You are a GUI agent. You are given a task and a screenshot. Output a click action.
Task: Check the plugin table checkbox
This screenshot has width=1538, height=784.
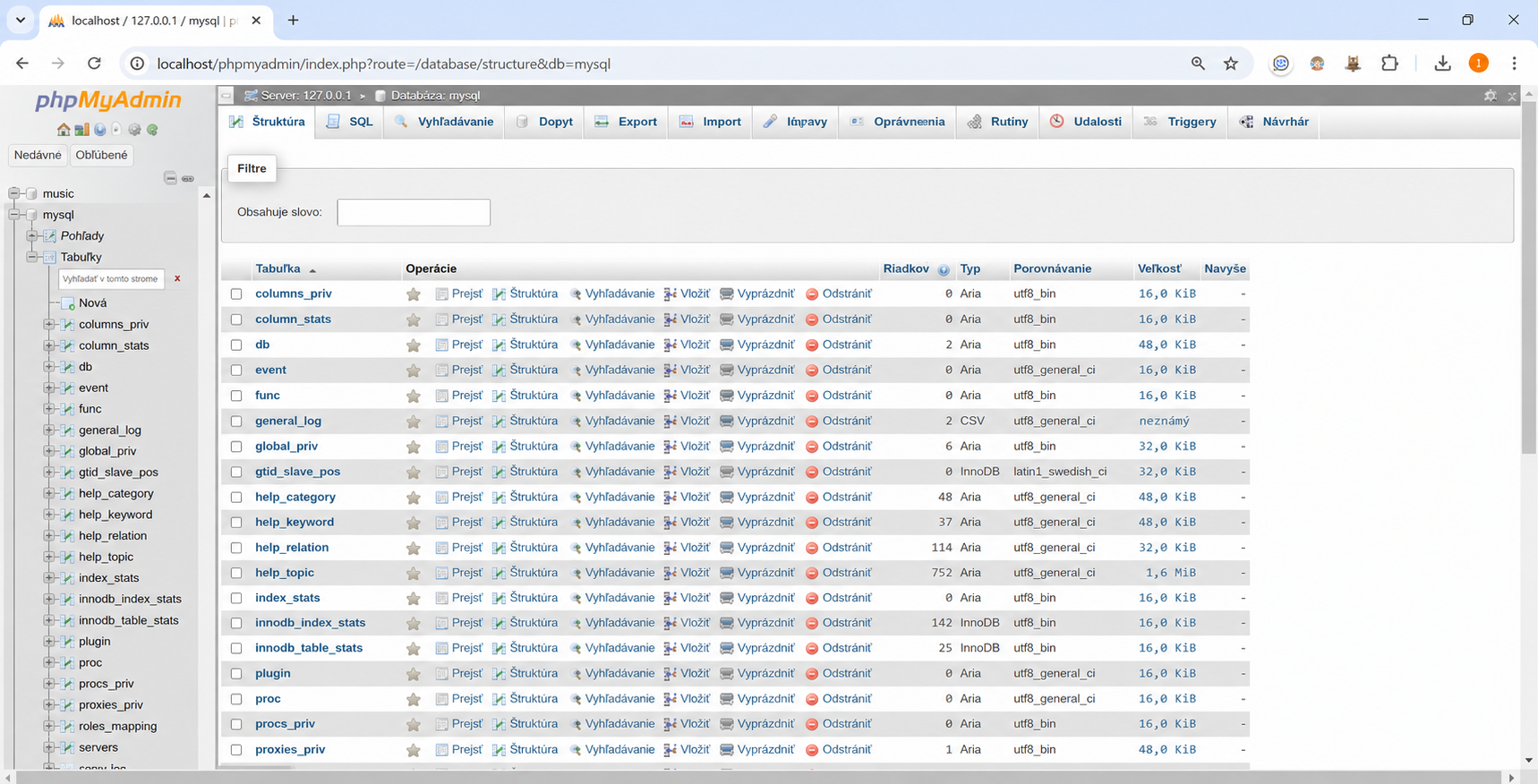(236, 674)
